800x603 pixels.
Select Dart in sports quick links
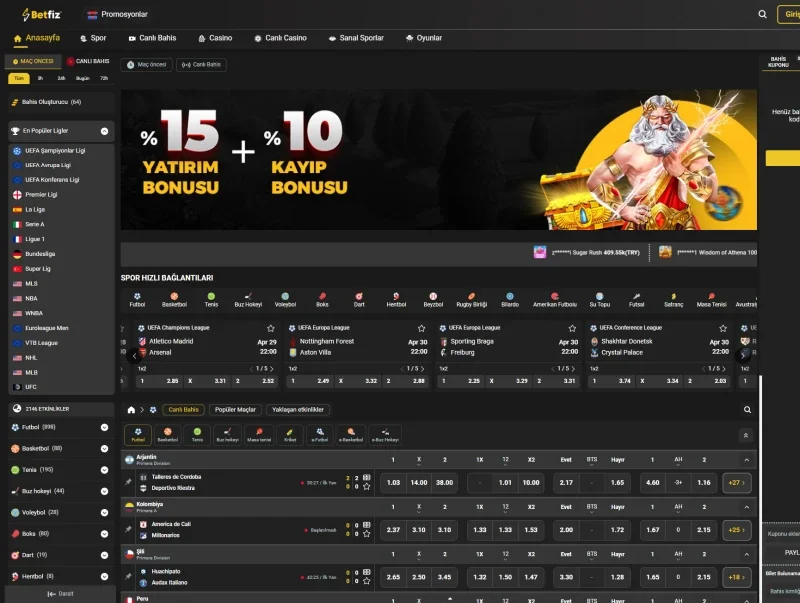(359, 300)
